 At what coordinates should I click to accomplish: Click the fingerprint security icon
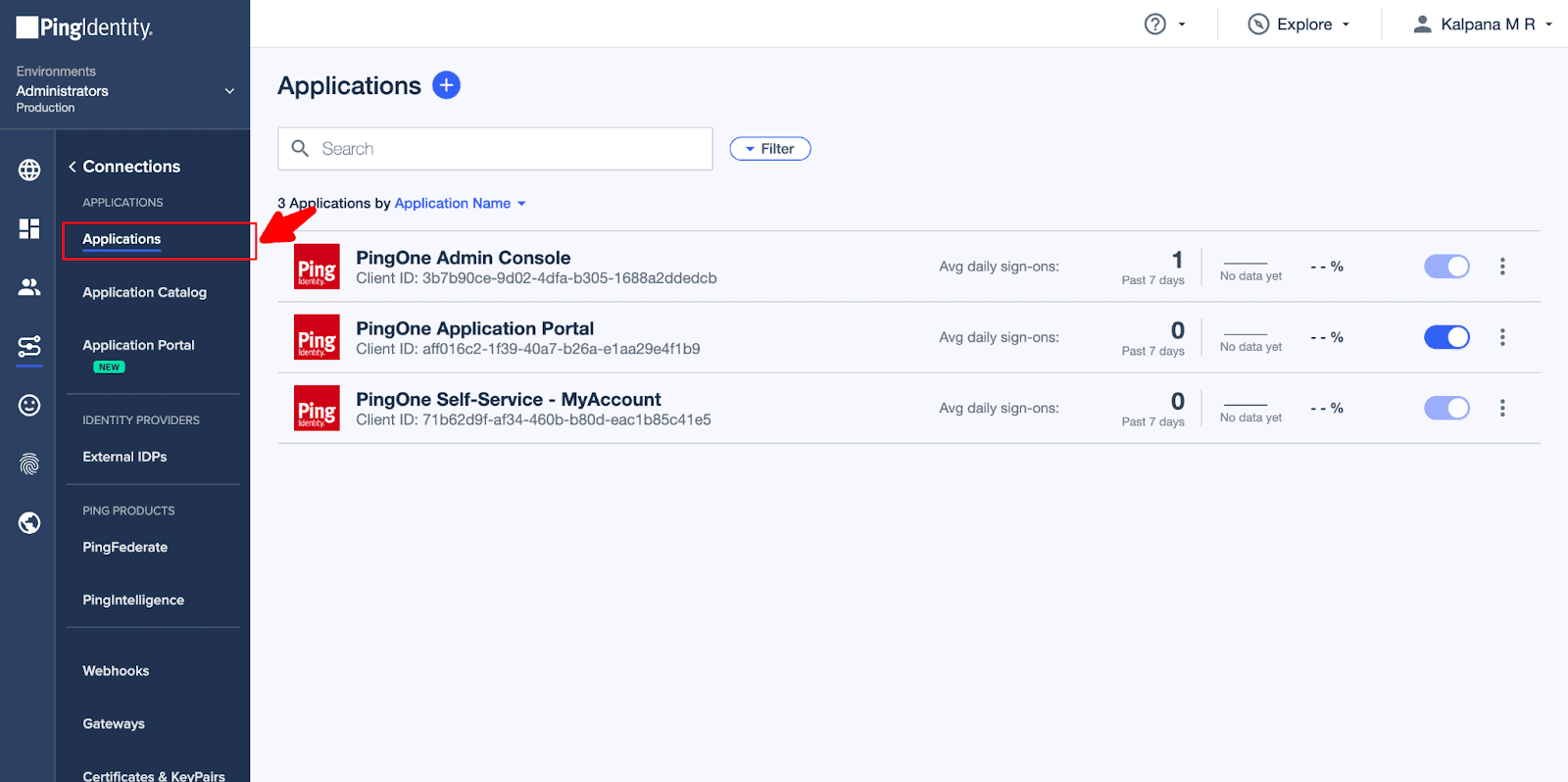click(29, 464)
